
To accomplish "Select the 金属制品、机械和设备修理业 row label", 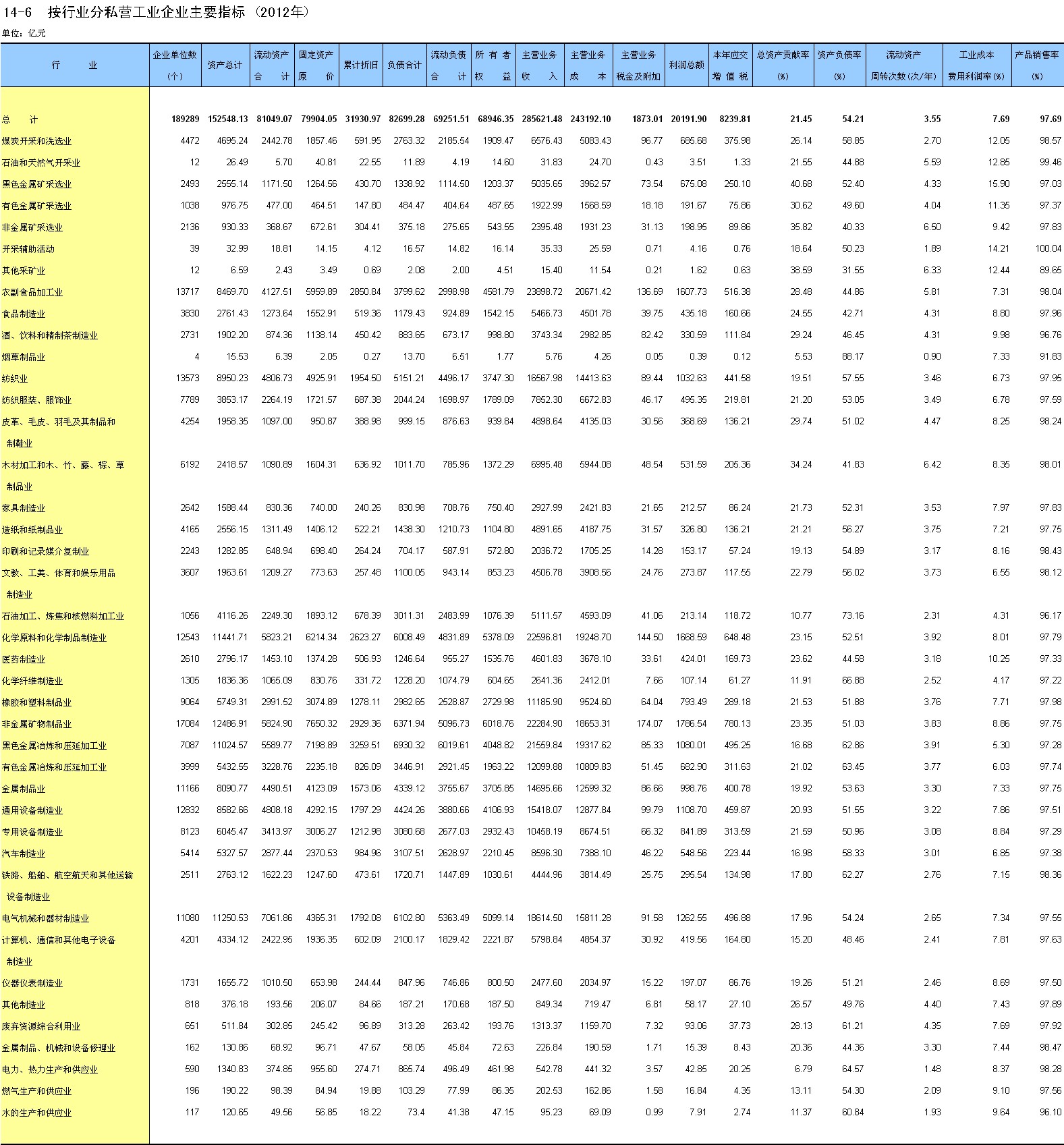I will click(x=59, y=1048).
